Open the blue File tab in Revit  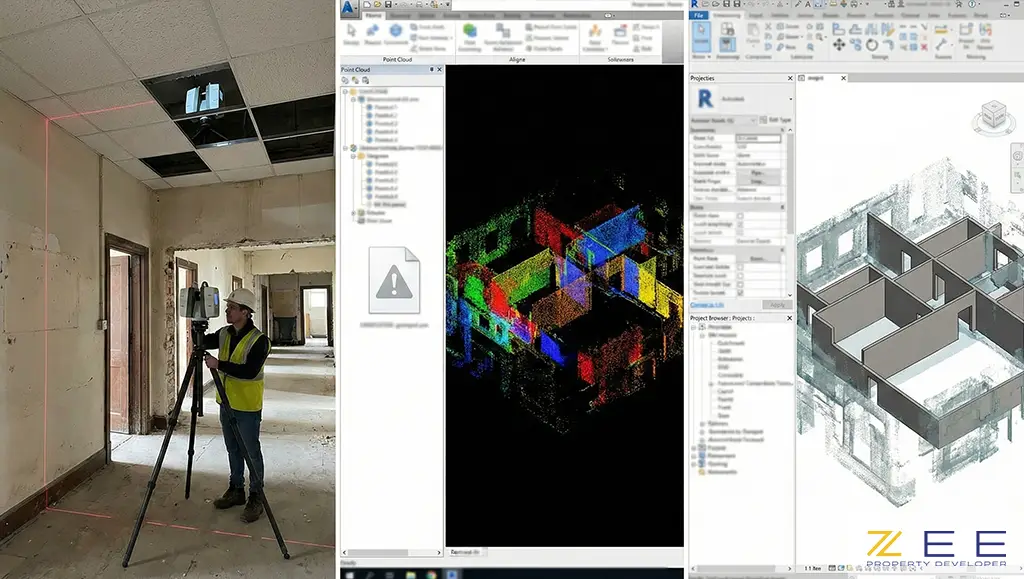[699, 16]
